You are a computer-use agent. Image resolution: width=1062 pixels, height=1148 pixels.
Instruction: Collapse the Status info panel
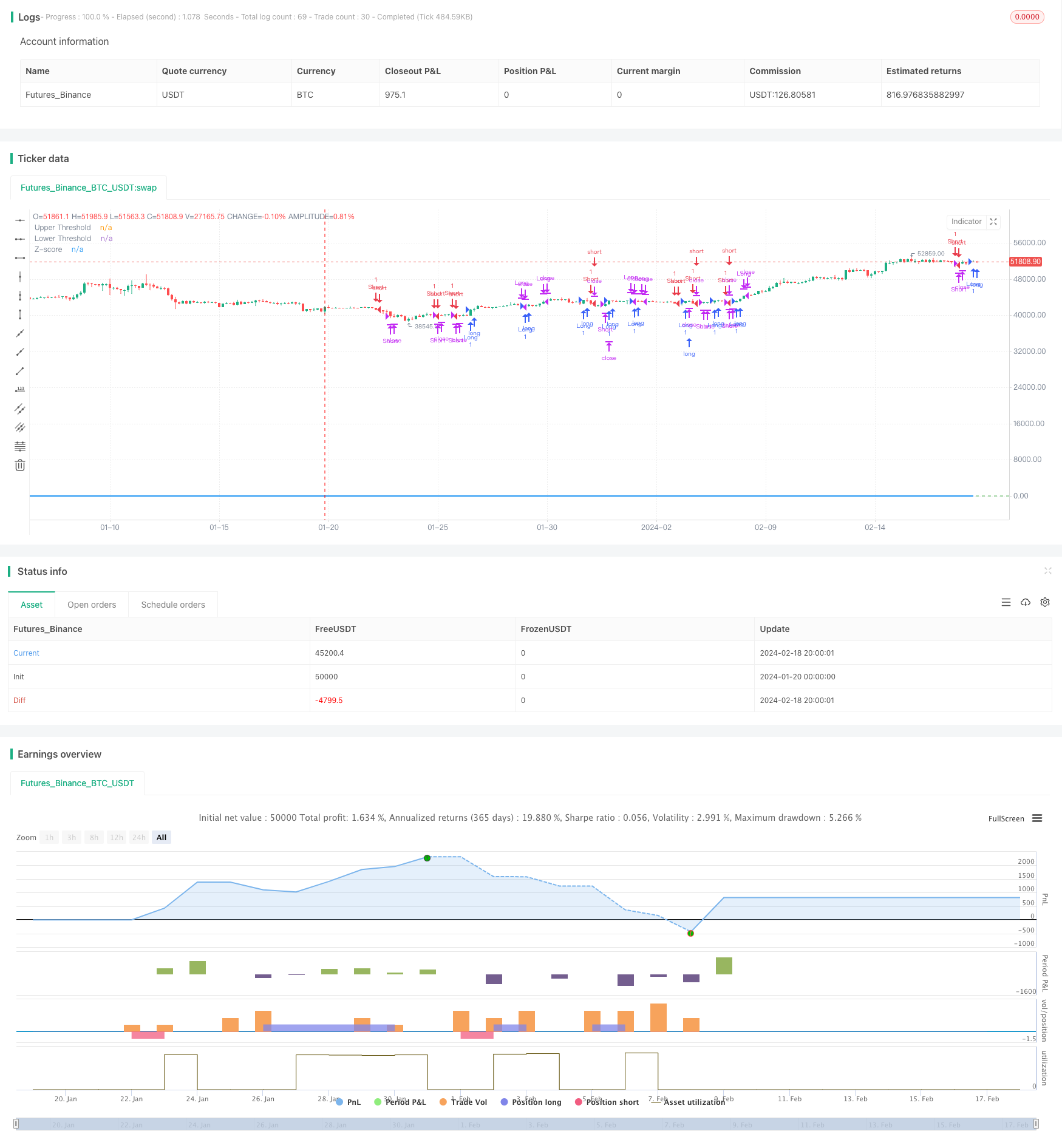[x=1047, y=571]
